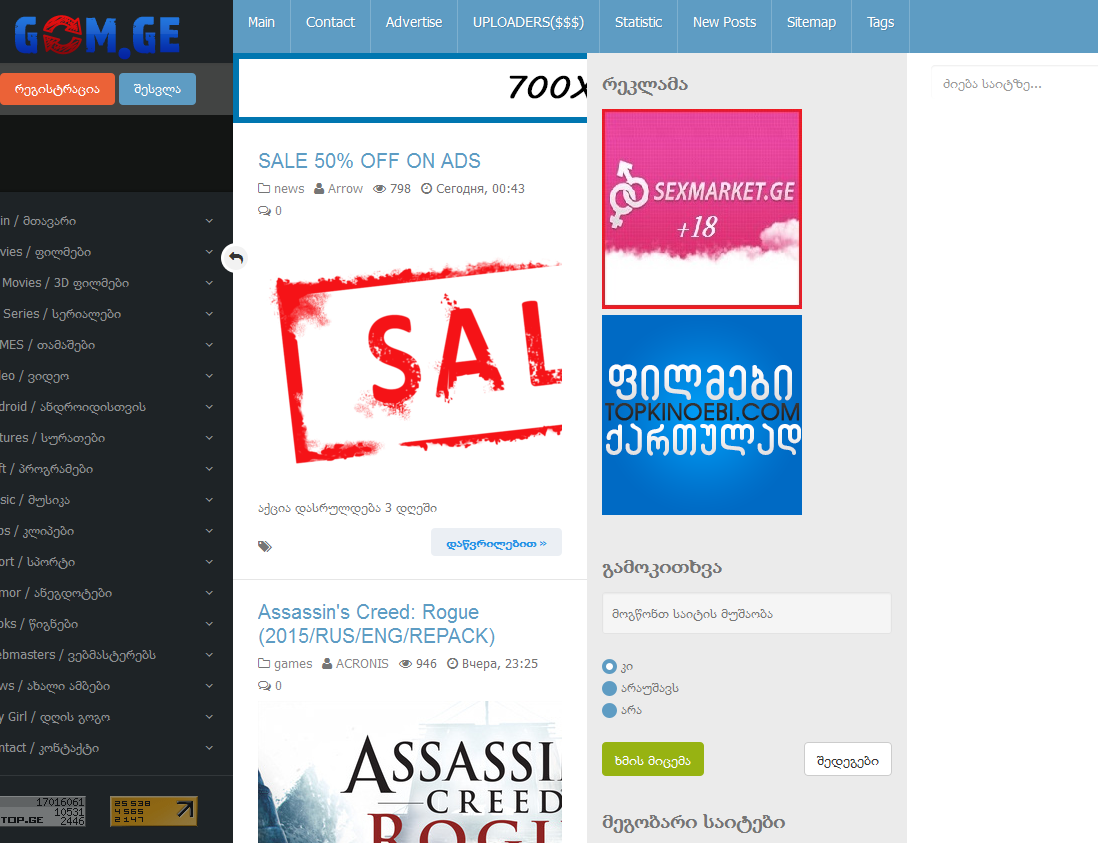Click the TOP.GE counter badge
Screen dimensions: 1098x843
coord(42,811)
